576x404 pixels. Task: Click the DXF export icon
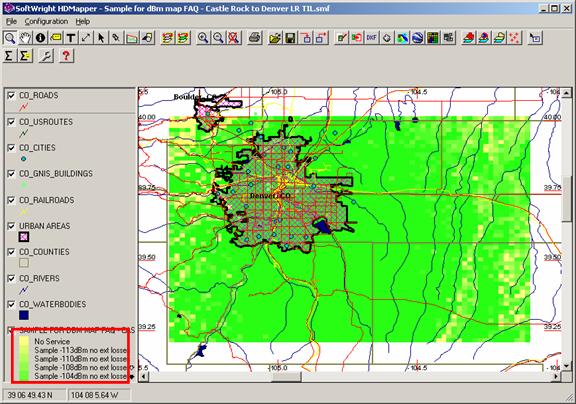(371, 38)
